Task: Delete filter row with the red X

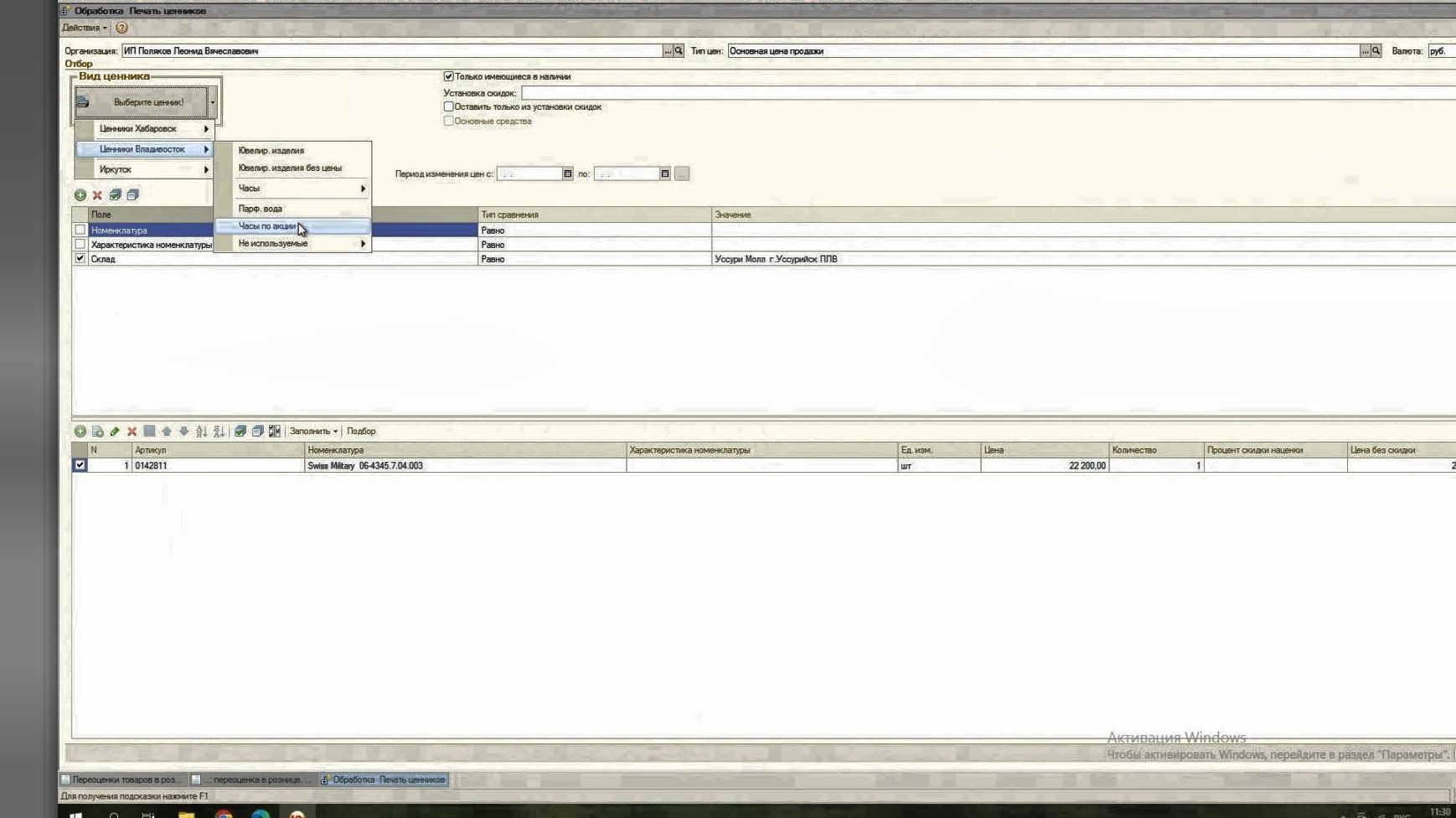Action: tap(97, 195)
